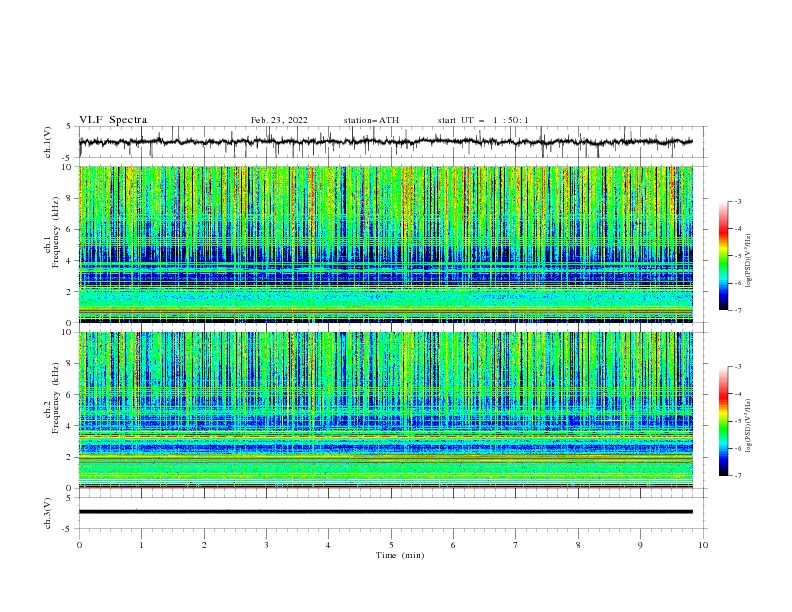Click inside the ch.1 spectrogram panel

point(386,244)
